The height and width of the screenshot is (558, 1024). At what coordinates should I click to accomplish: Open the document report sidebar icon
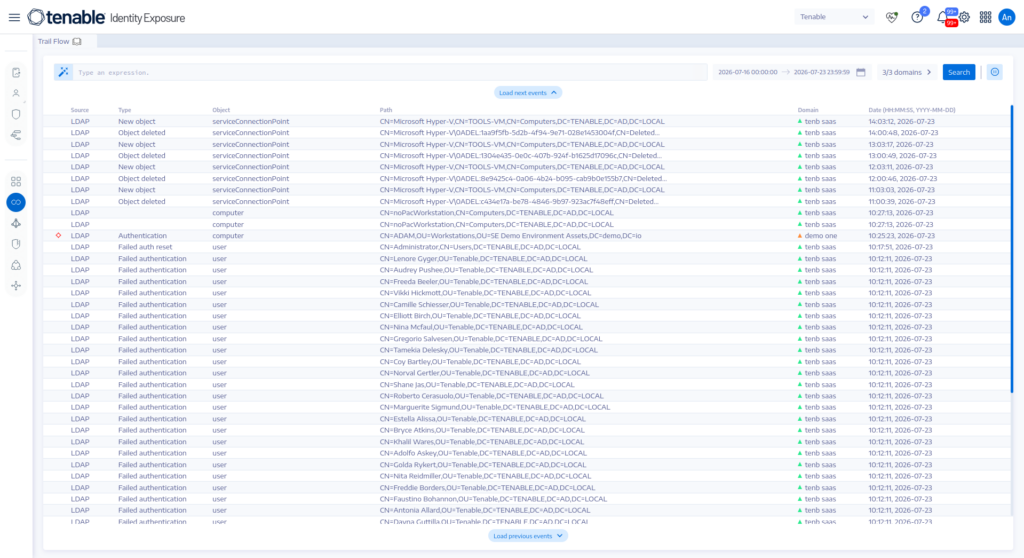pos(16,73)
